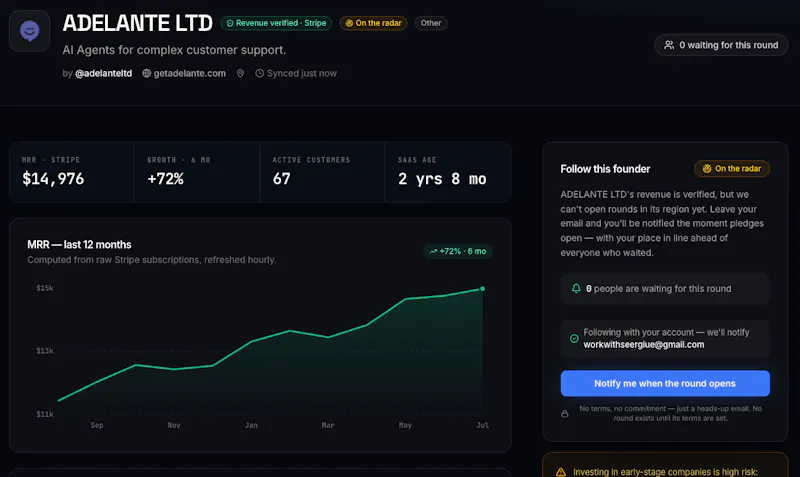This screenshot has height=477, width=800.
Task: Click the $15k axis label
Action: pos(45,288)
